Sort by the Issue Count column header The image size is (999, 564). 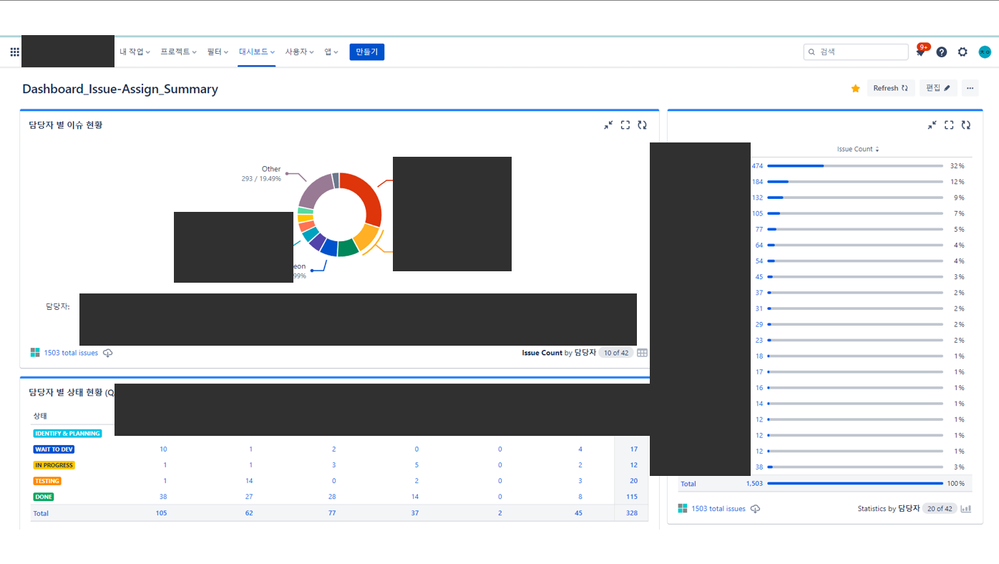(x=858, y=149)
